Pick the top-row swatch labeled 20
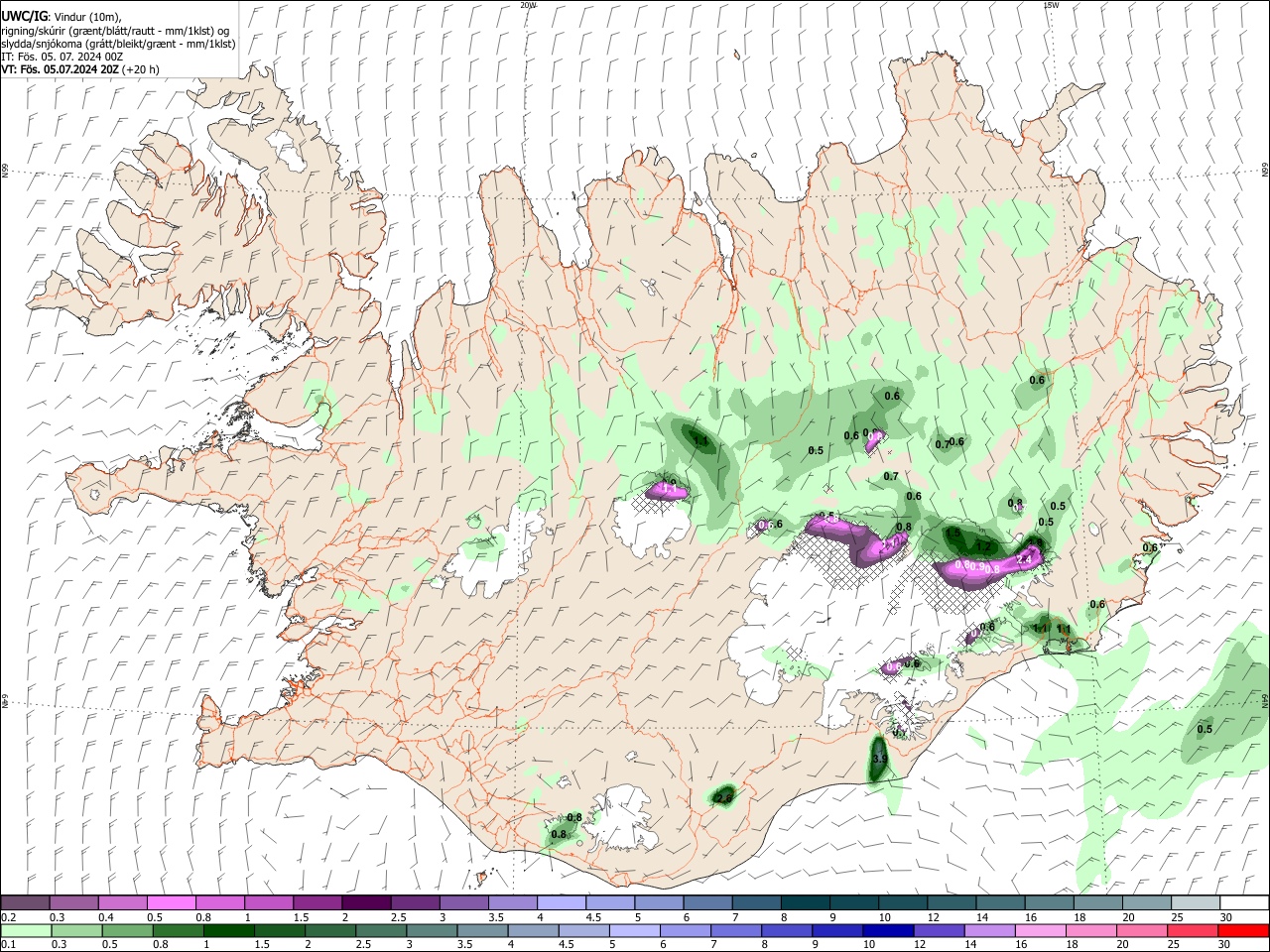Screen dimensions: 1270x952 pos(1146,903)
